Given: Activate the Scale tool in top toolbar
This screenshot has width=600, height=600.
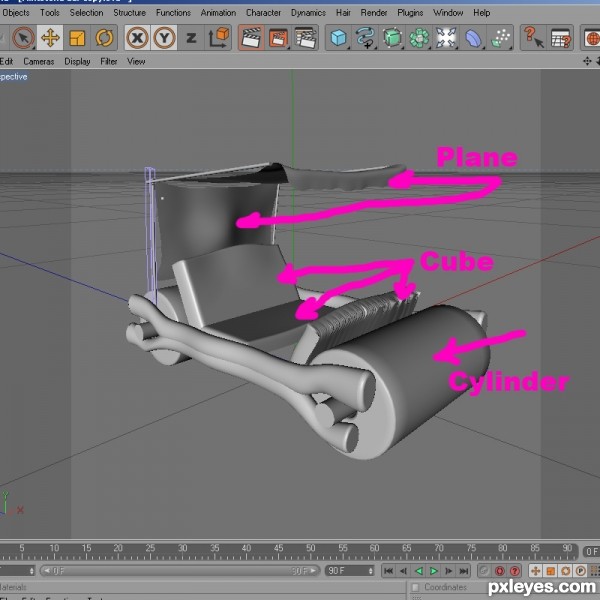Looking at the screenshot, I should pyautogui.click(x=77, y=38).
